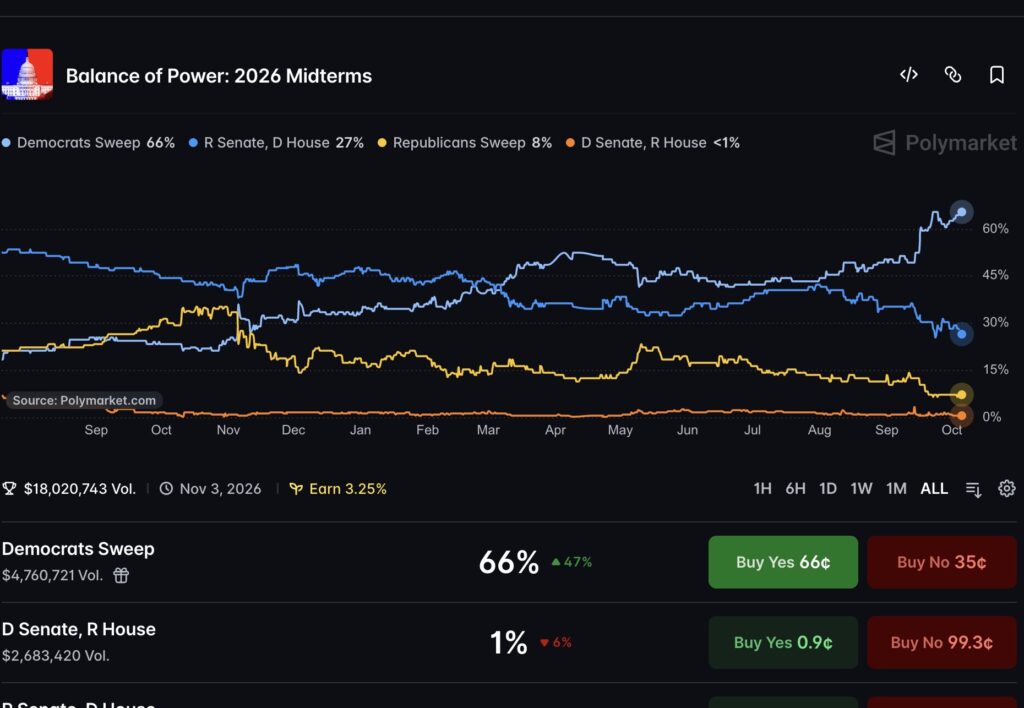Screen dimensions: 1024x708
Task: Click gift icon under Democrats Sweep
Action: [x=121, y=575]
